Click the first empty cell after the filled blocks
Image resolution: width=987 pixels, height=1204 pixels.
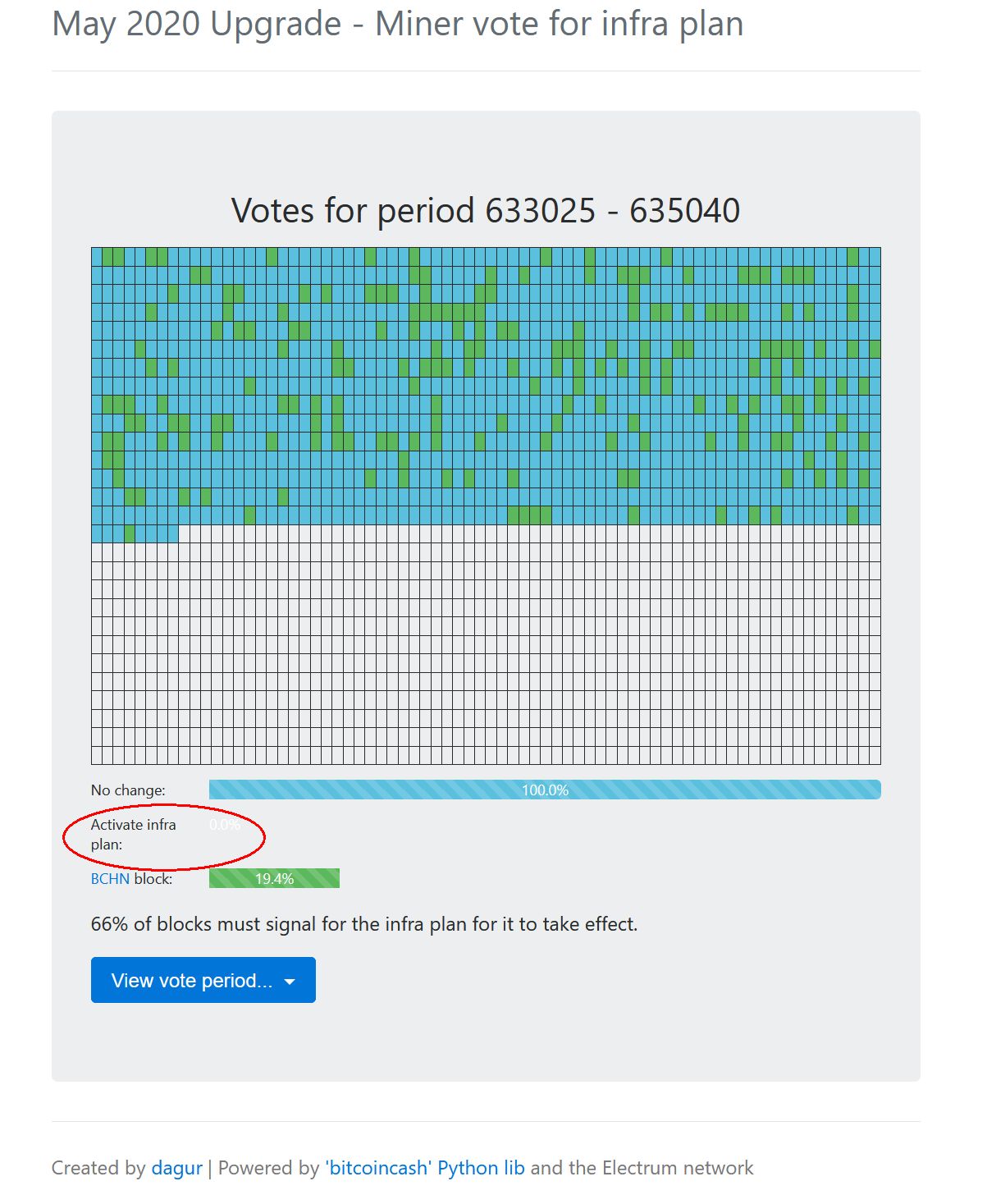coord(185,533)
